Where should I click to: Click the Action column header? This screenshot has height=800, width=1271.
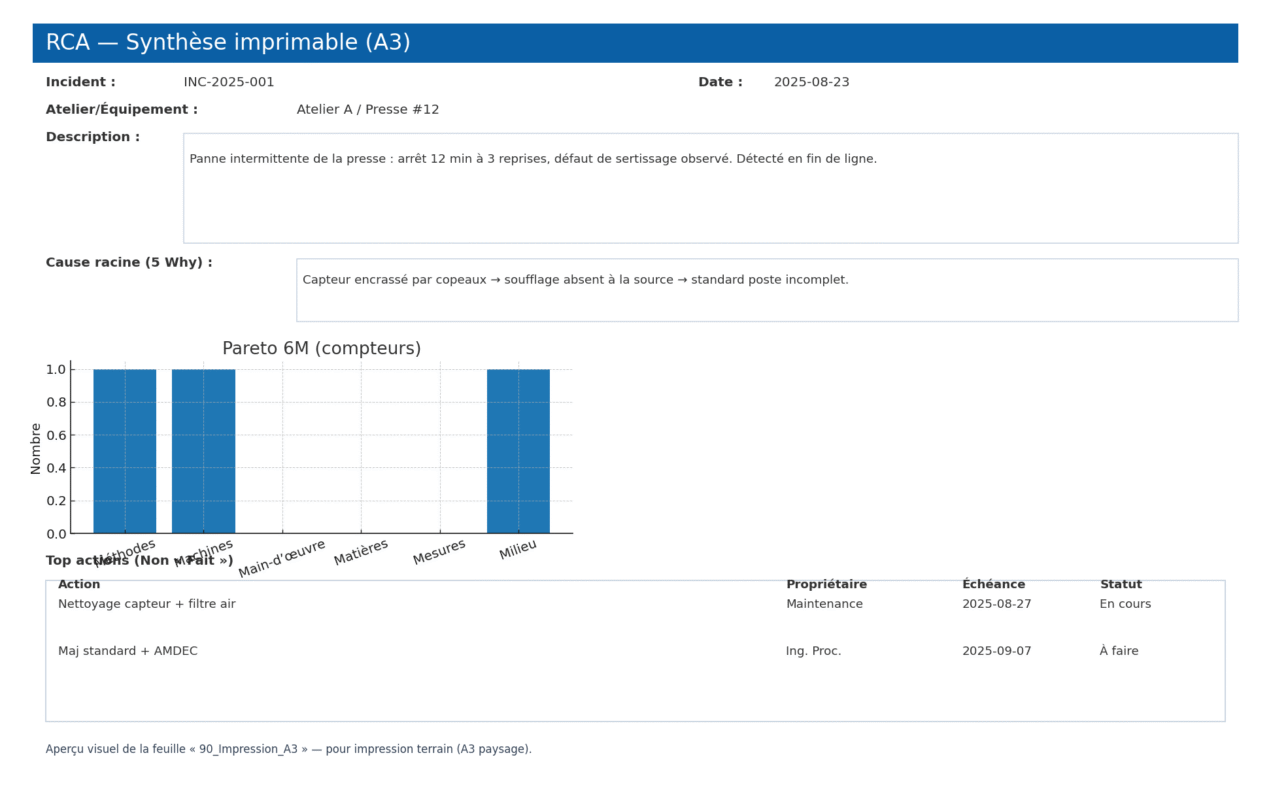pyautogui.click(x=79, y=584)
